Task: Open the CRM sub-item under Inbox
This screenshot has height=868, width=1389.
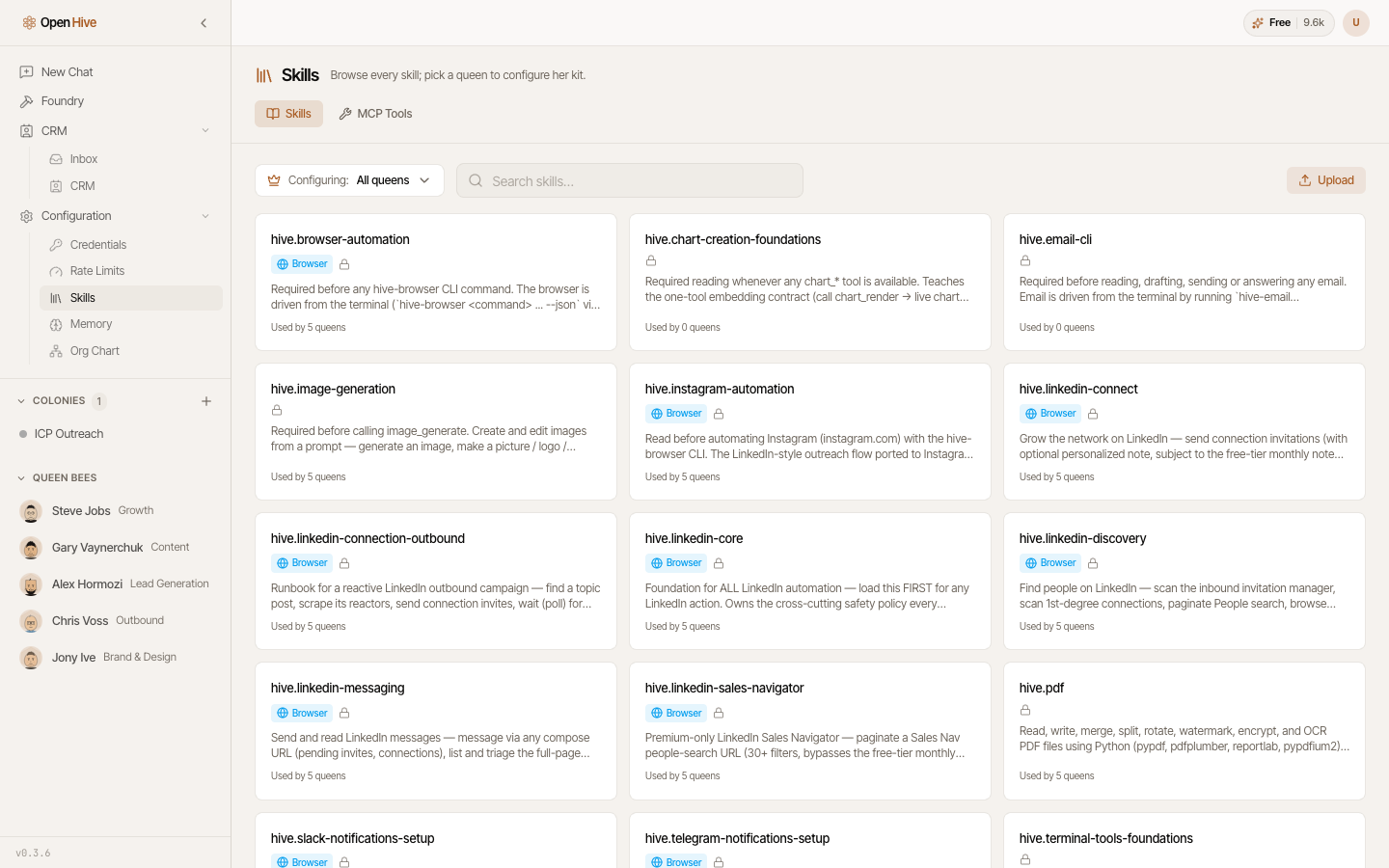Action: [x=130, y=186]
